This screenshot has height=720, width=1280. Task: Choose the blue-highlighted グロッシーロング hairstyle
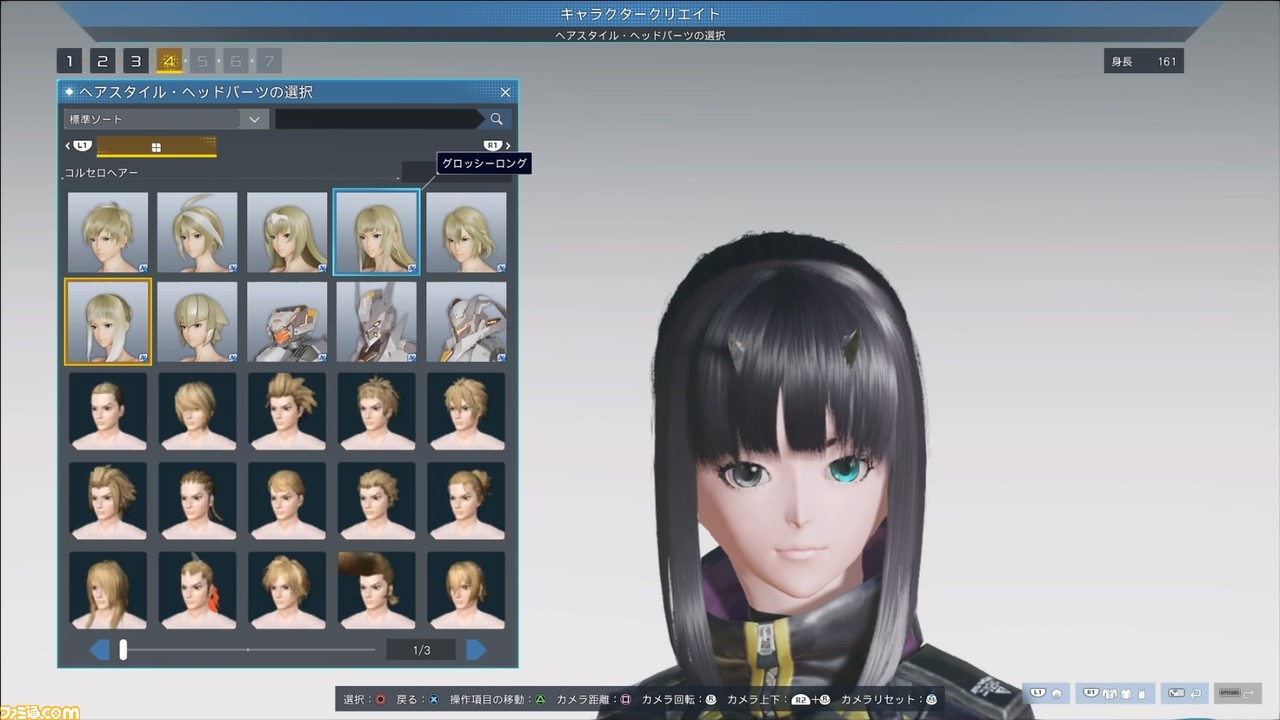(376, 233)
